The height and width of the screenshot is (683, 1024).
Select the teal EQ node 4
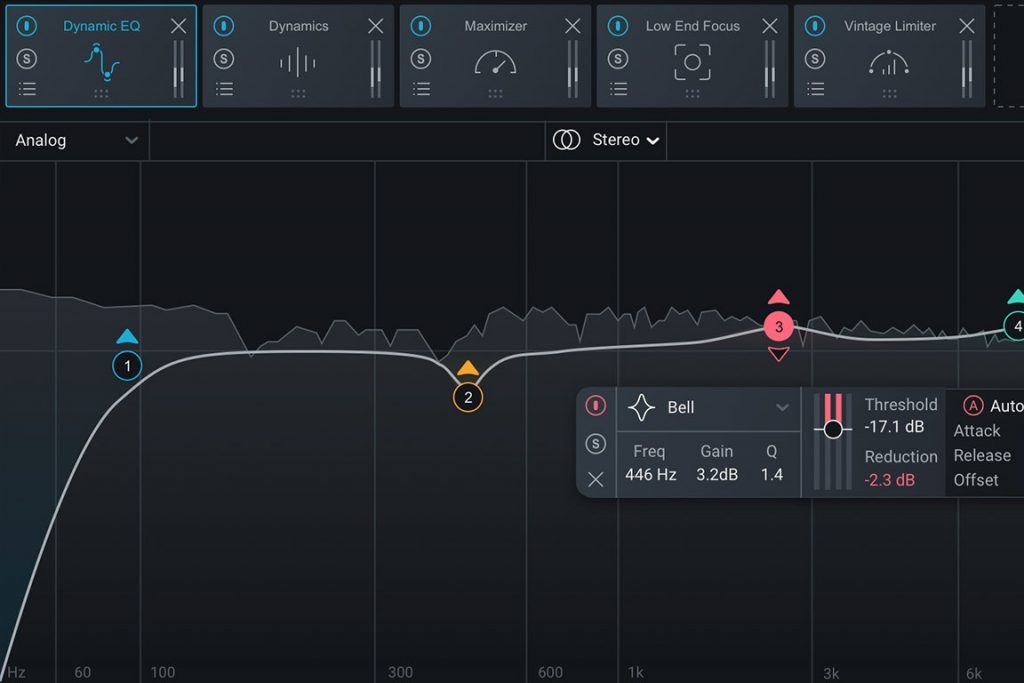pos(1015,326)
